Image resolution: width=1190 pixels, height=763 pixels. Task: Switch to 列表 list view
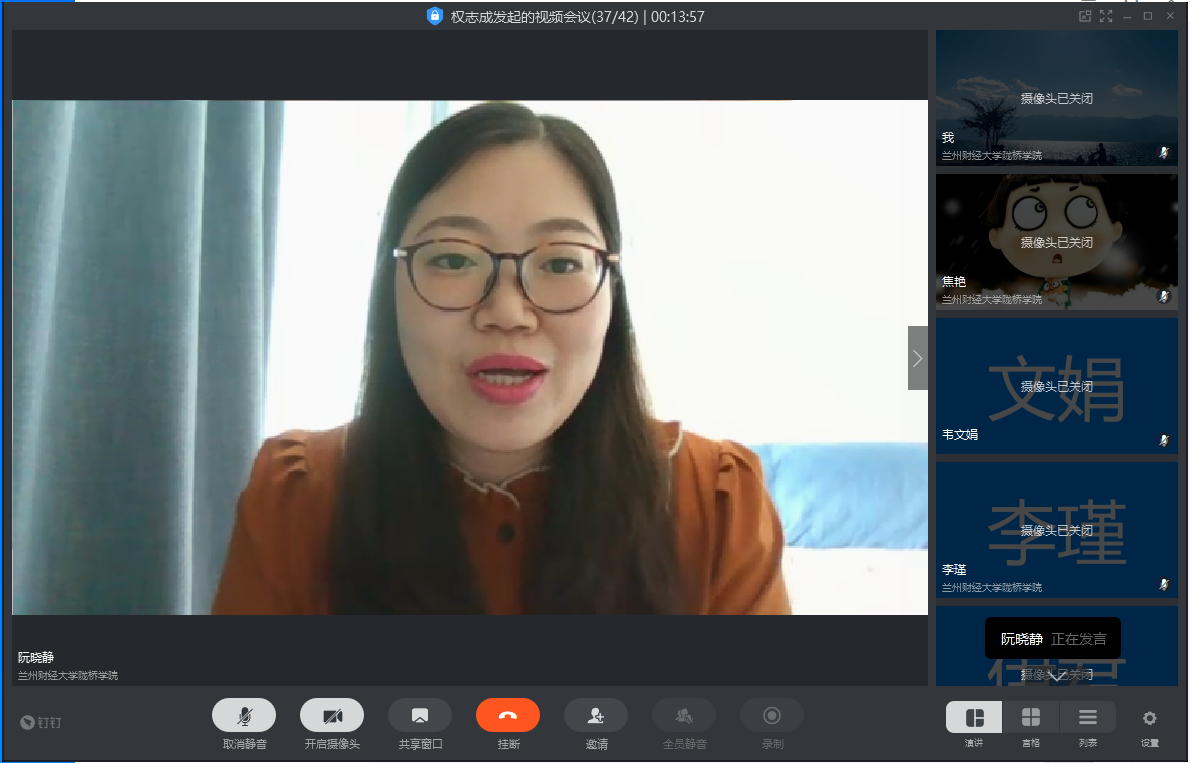(x=1088, y=717)
